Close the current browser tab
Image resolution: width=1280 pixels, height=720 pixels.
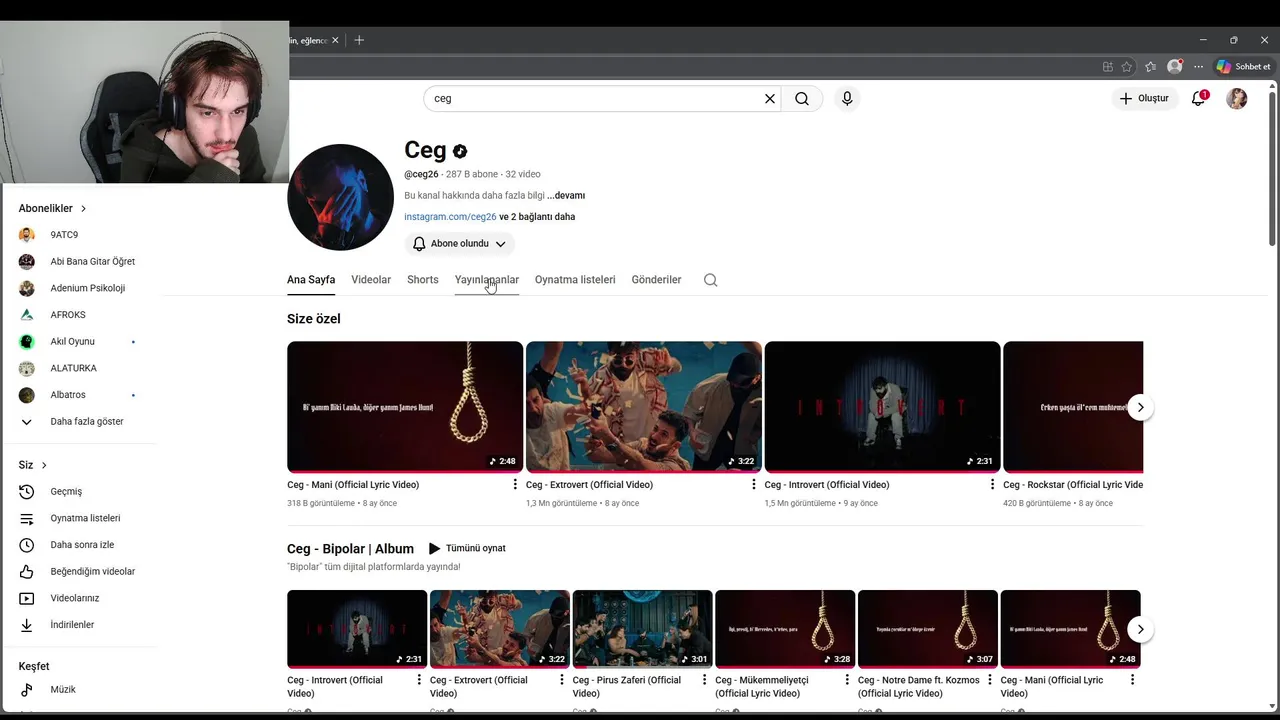[x=335, y=40]
